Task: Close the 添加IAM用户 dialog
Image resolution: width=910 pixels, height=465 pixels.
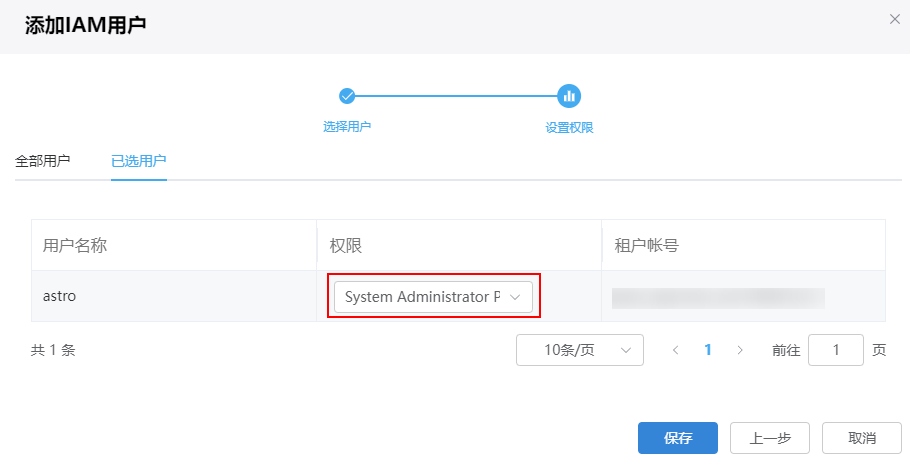Action: (x=895, y=19)
